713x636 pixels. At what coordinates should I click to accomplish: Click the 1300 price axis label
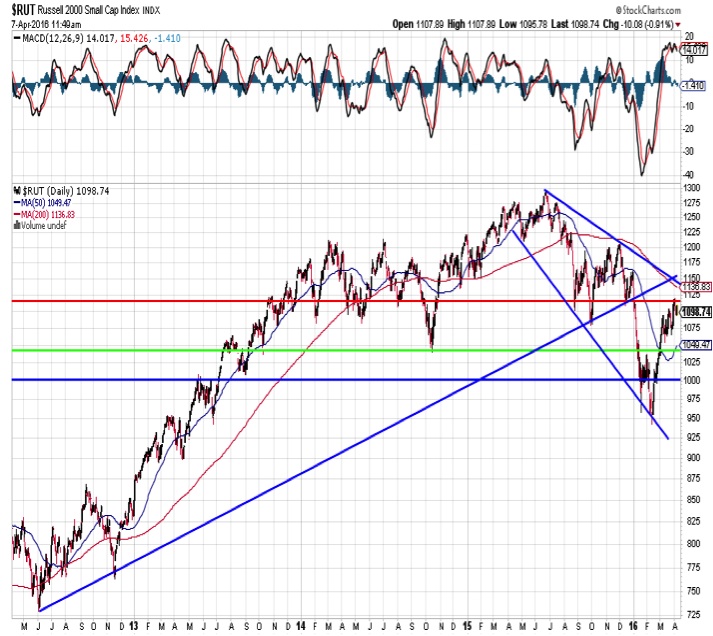click(692, 188)
